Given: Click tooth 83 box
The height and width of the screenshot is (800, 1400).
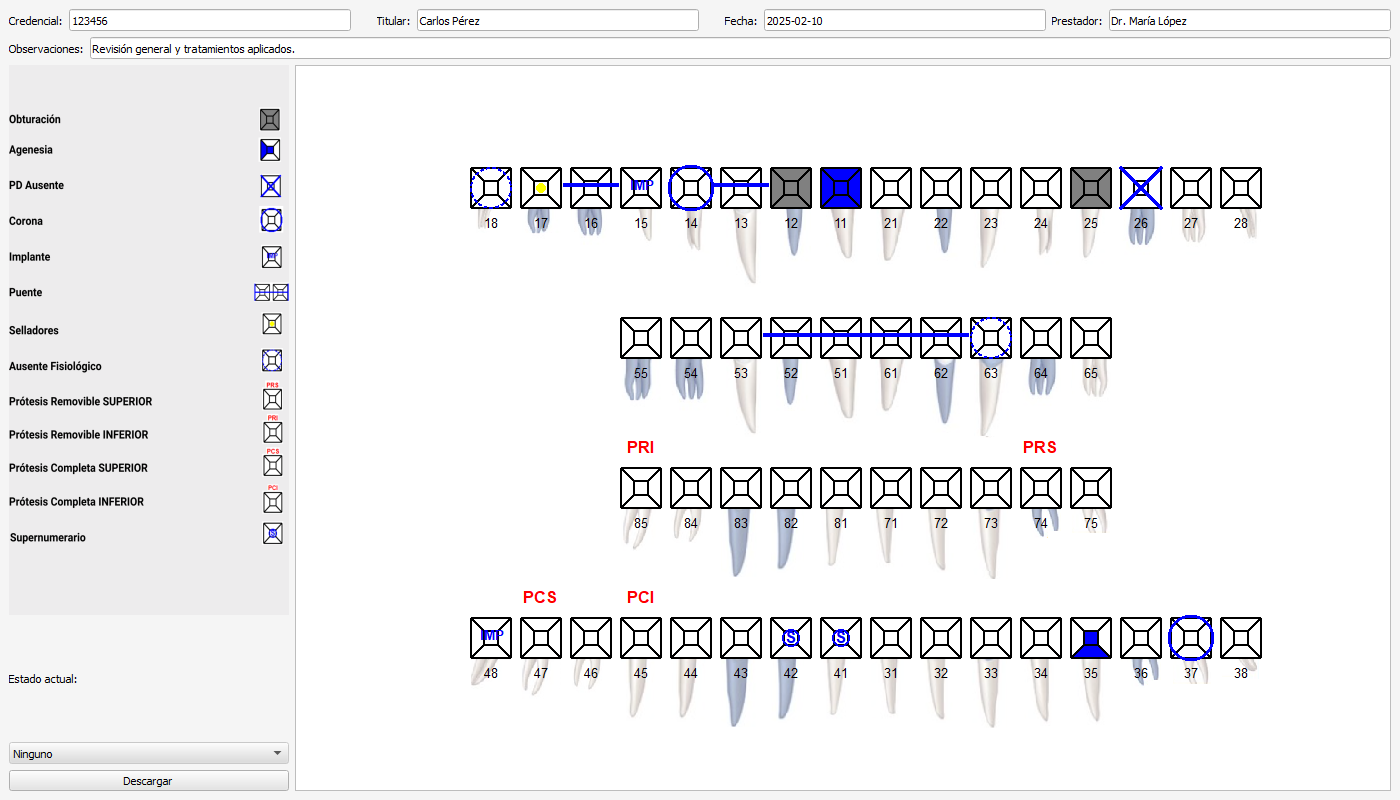Looking at the screenshot, I should tap(741, 488).
